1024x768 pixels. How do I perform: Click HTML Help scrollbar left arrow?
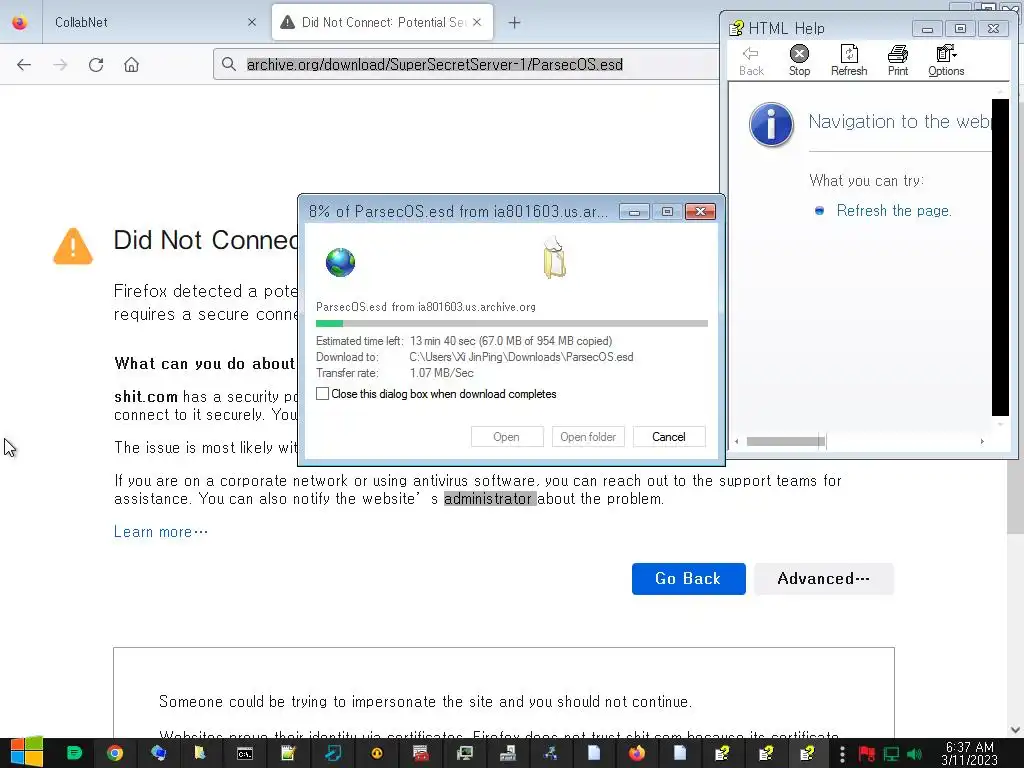pyautogui.click(x=737, y=441)
